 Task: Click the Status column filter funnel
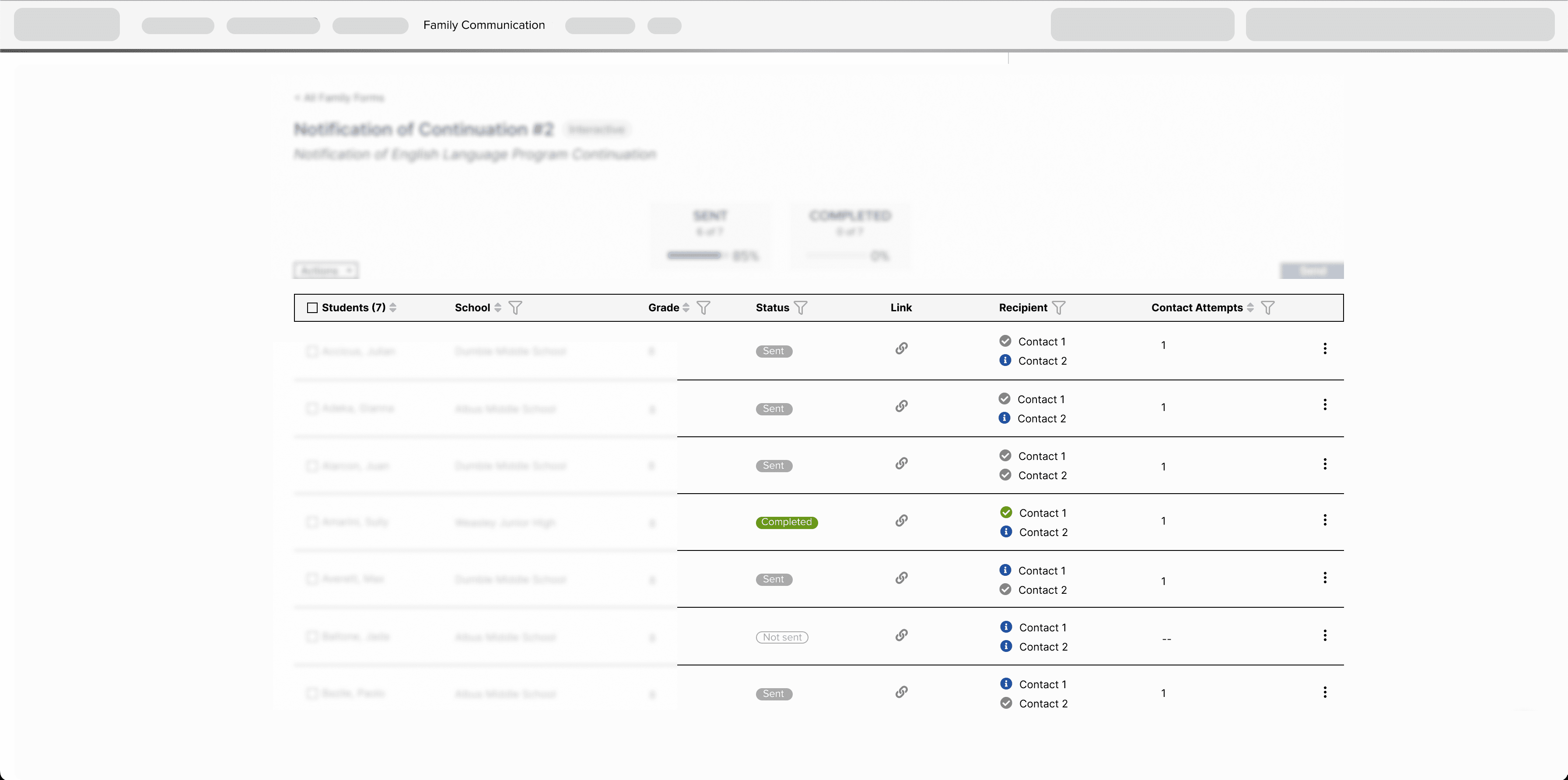tap(801, 308)
